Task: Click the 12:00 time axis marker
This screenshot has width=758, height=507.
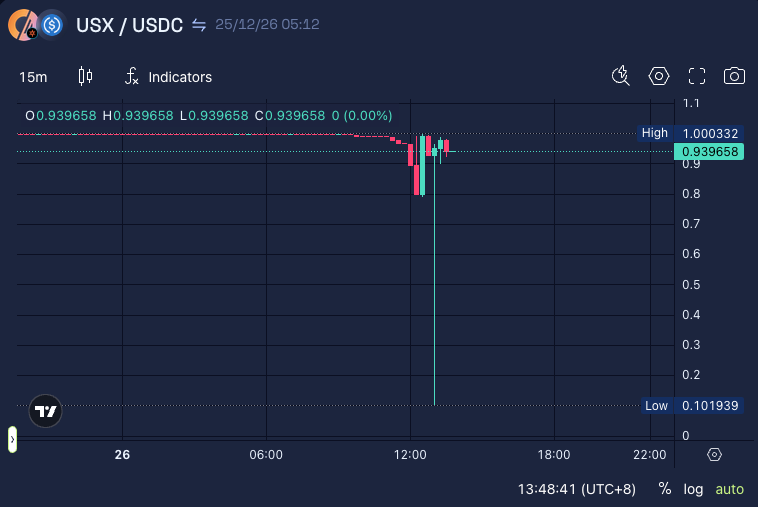Action: click(410, 454)
